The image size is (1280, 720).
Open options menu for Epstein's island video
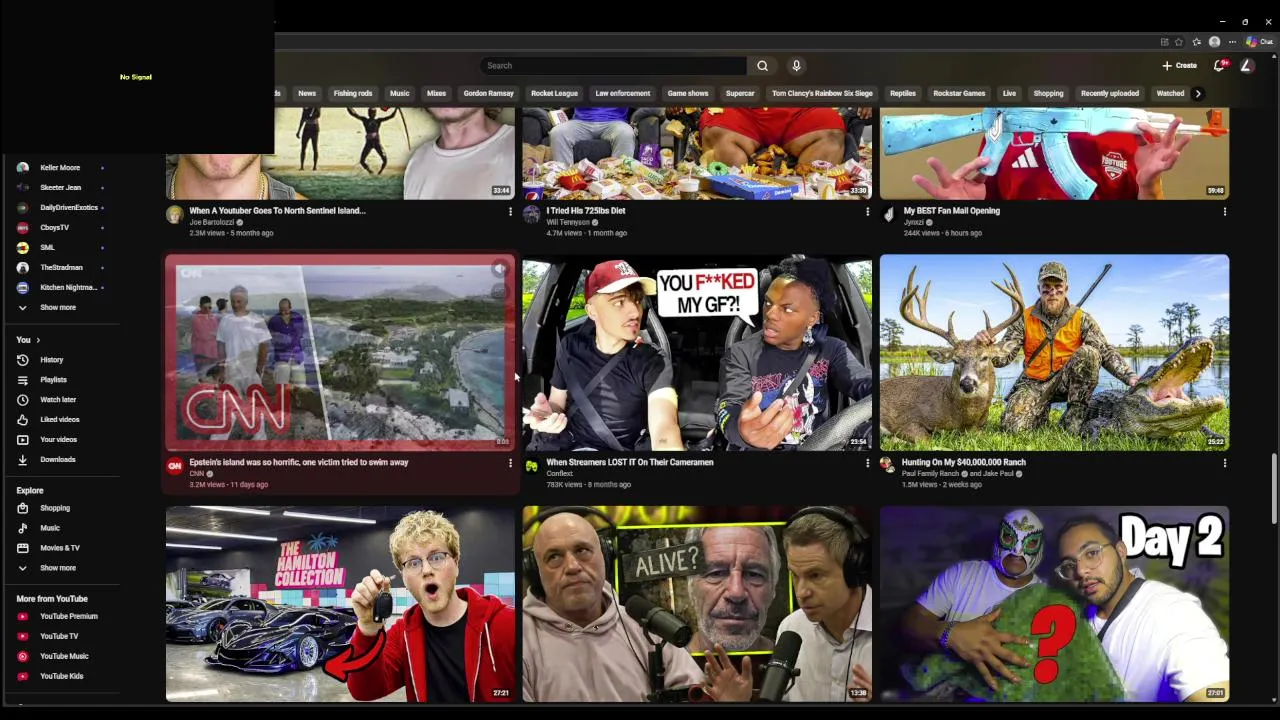[510, 463]
